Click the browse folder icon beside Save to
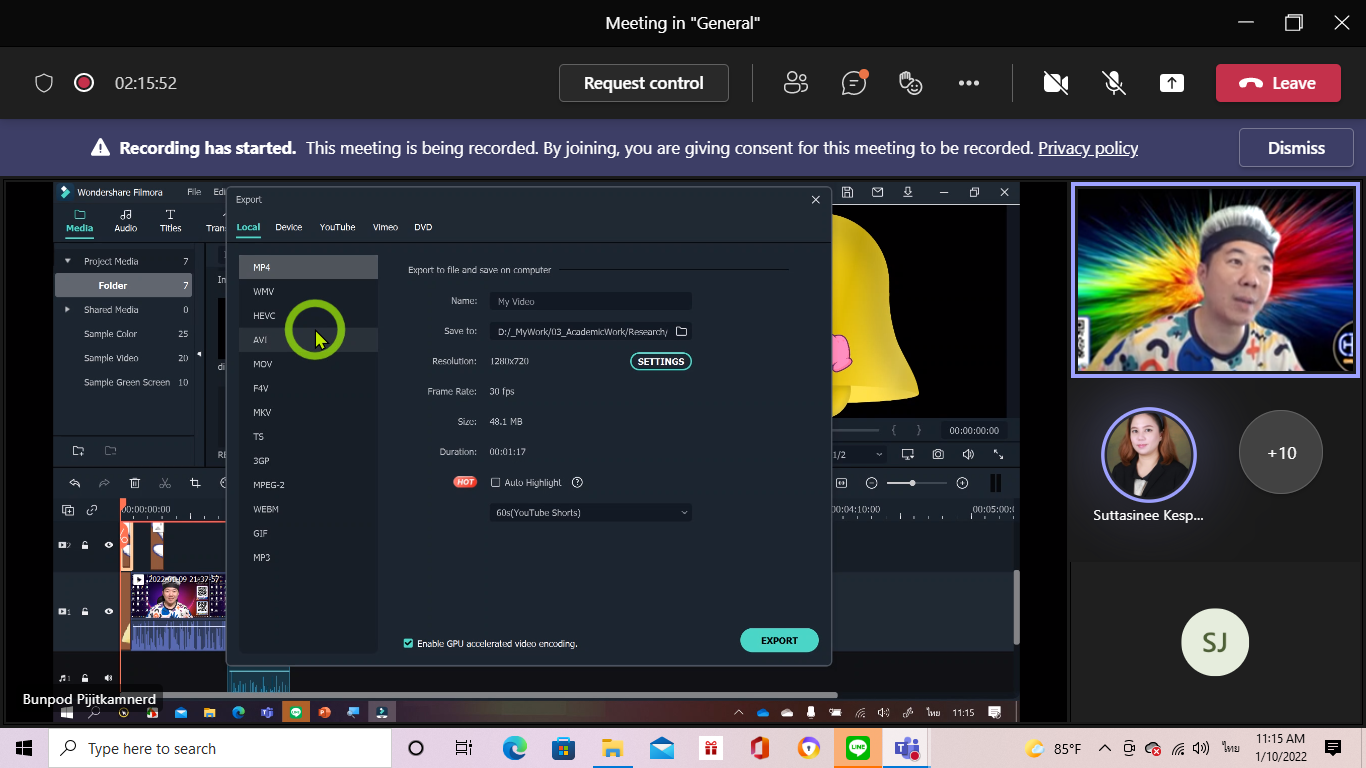The width and height of the screenshot is (1366, 768). tap(682, 331)
